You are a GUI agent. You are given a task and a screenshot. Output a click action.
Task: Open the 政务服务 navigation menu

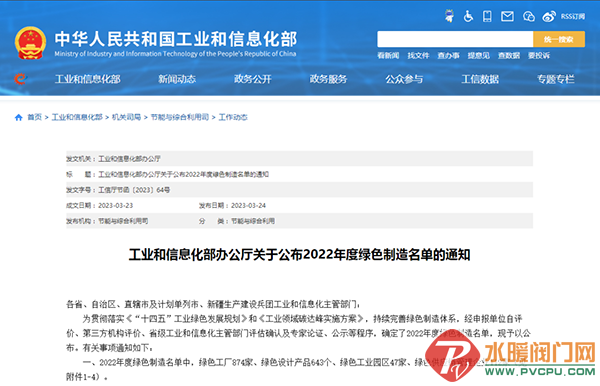point(328,79)
